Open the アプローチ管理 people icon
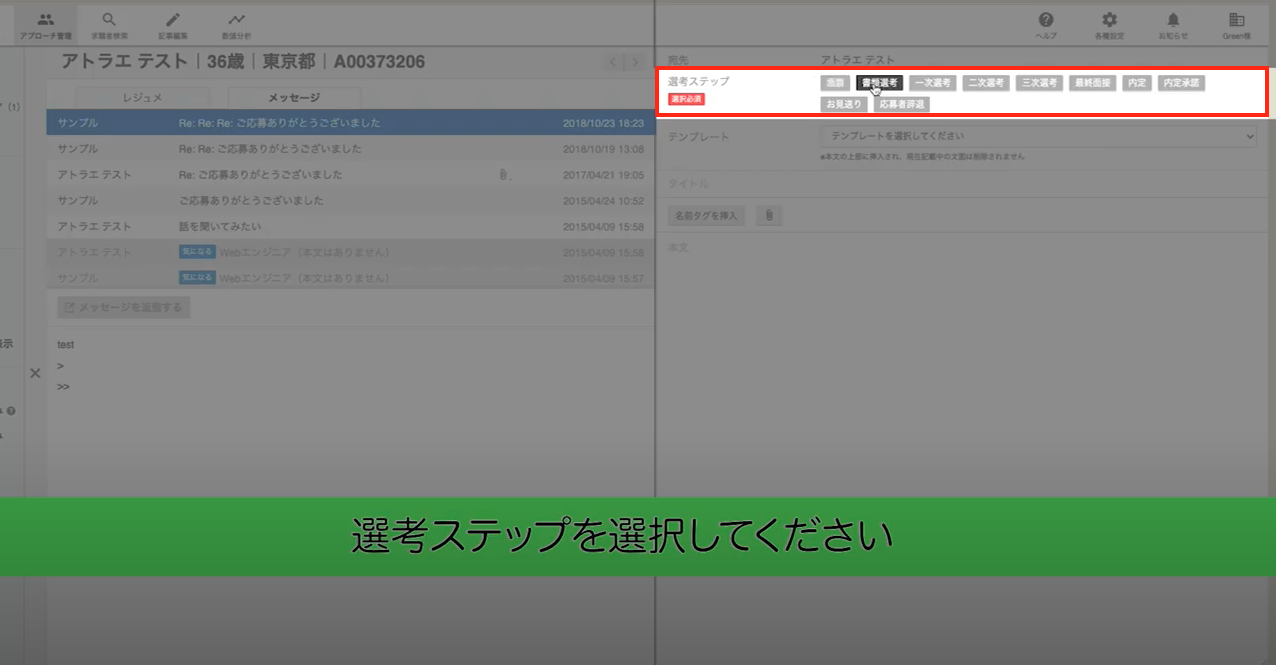This screenshot has height=665, width=1276. coord(45,19)
